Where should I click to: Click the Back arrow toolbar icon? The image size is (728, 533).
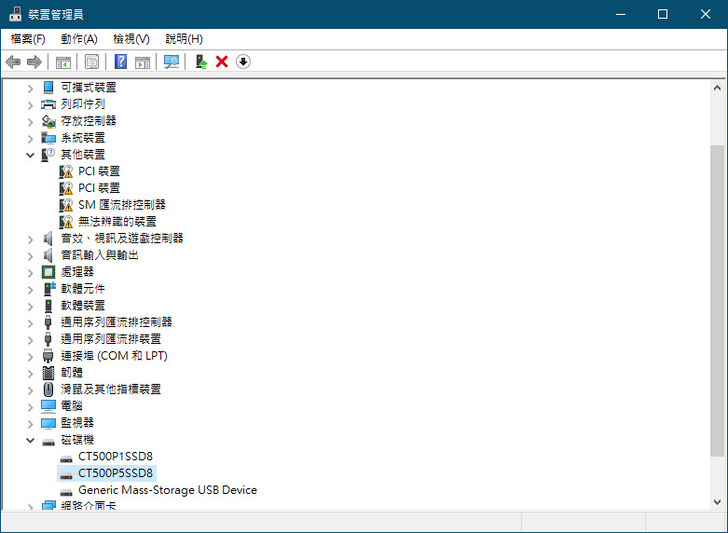pos(13,62)
